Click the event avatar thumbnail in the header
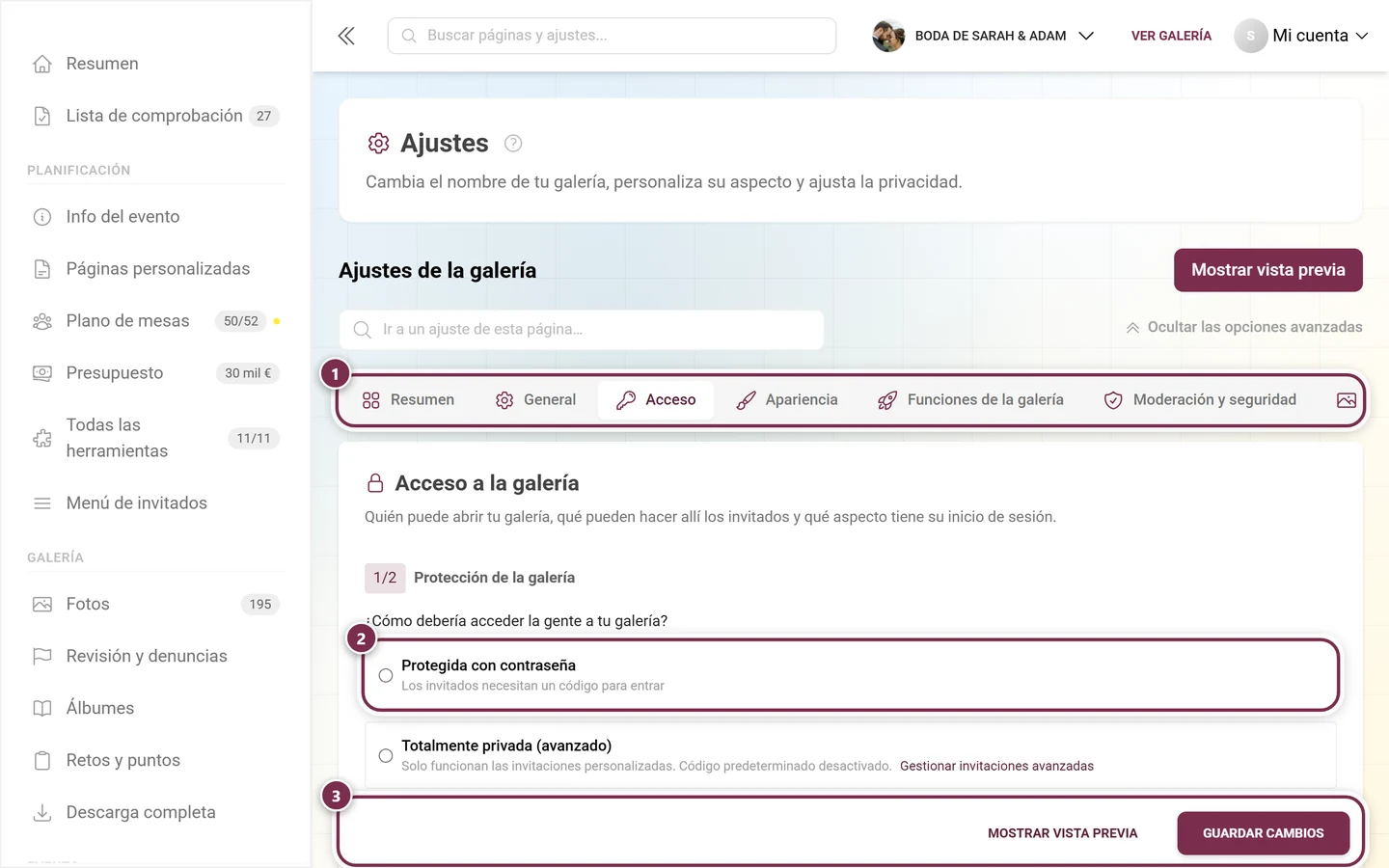Image resolution: width=1389 pixels, height=868 pixels. pos(888,36)
